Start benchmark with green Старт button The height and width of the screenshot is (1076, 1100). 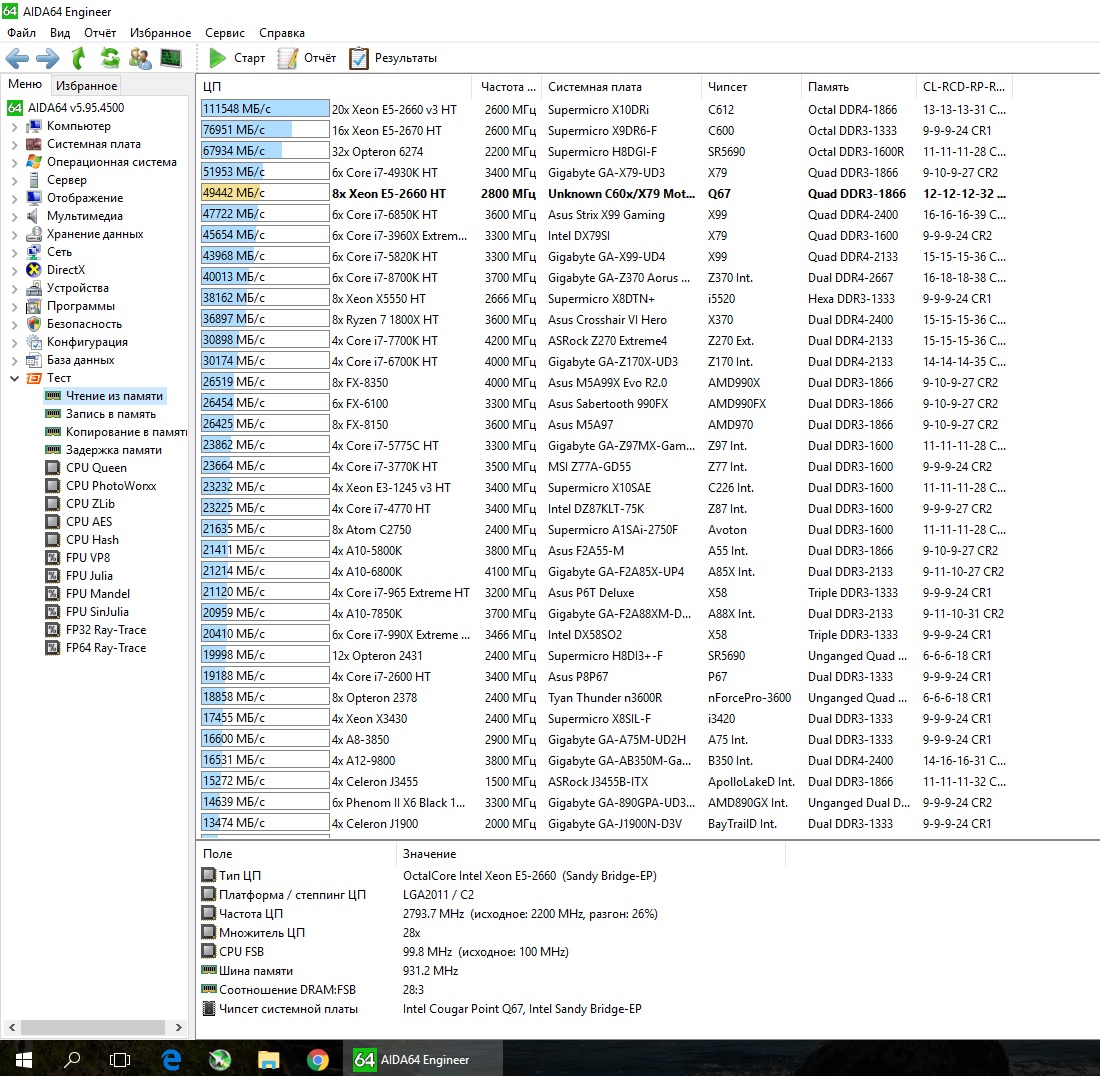click(x=237, y=58)
